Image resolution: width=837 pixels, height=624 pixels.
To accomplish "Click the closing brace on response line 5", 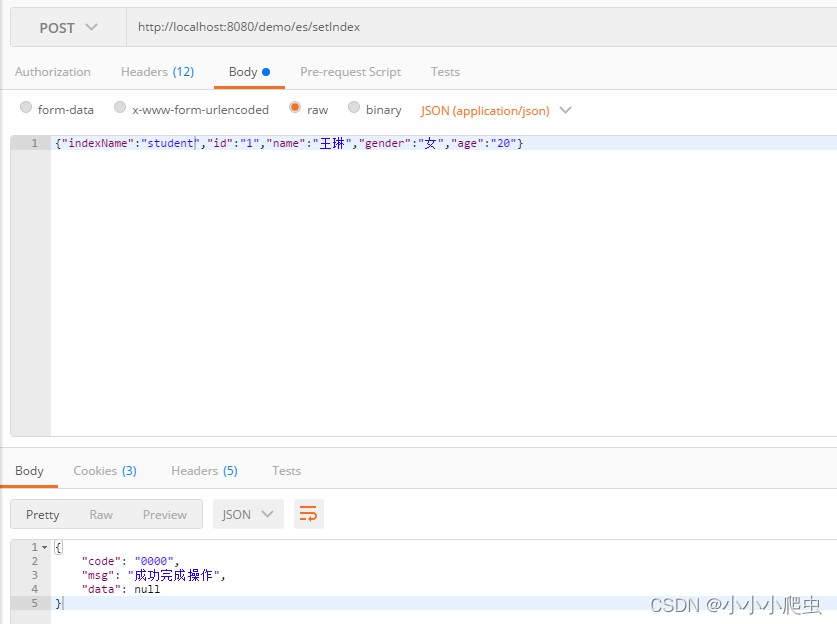I will 59,603.
